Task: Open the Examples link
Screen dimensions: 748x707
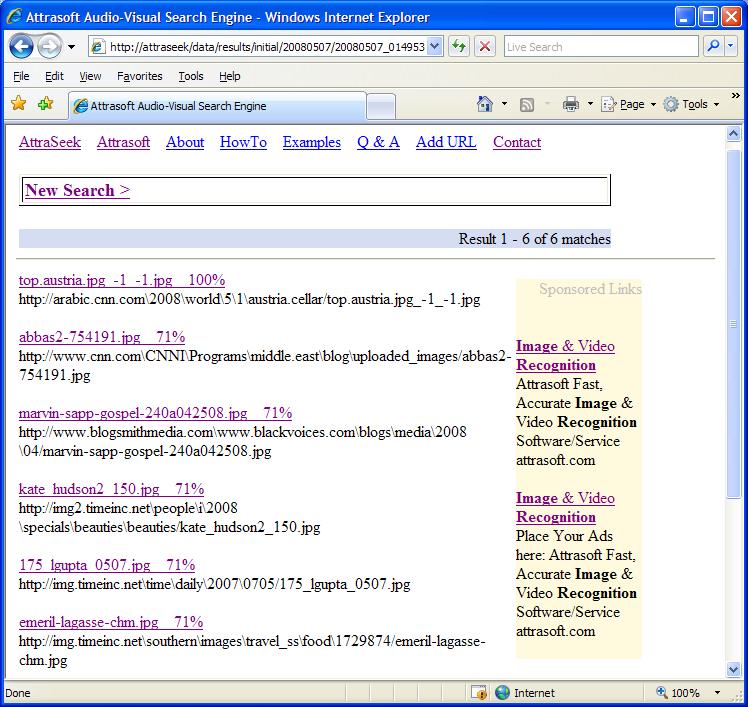Action: [312, 142]
